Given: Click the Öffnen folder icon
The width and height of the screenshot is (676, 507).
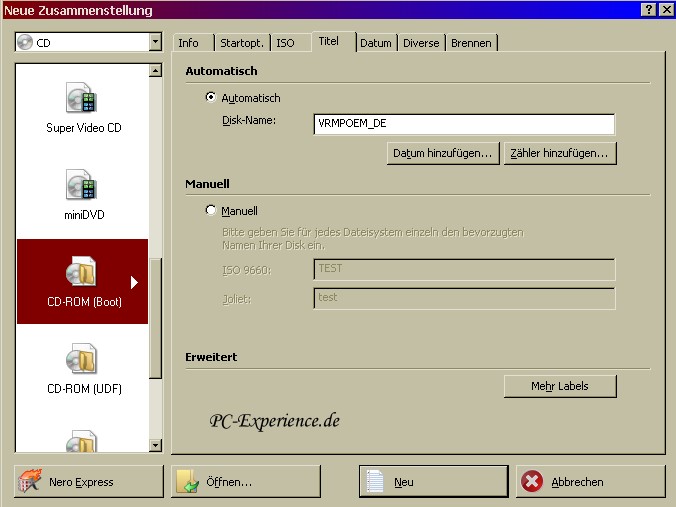Looking at the screenshot, I should click(188, 481).
